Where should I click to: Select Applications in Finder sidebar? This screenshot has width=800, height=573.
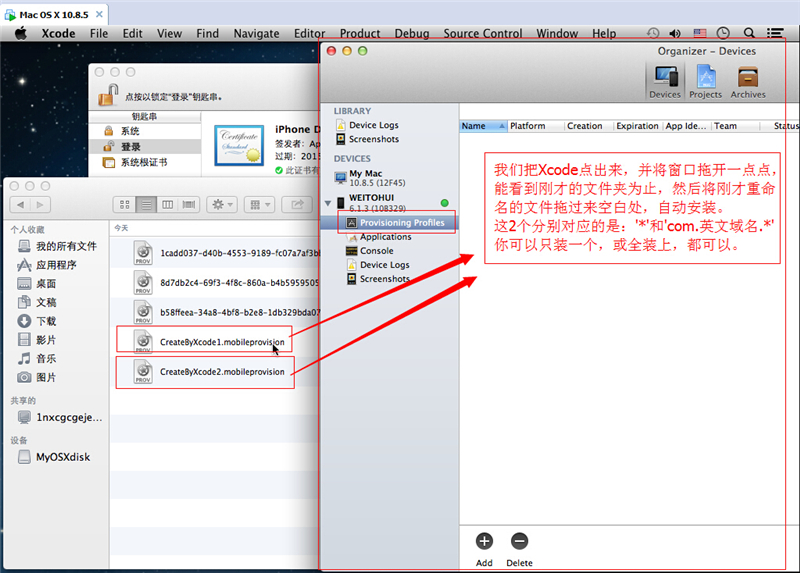pos(46,265)
